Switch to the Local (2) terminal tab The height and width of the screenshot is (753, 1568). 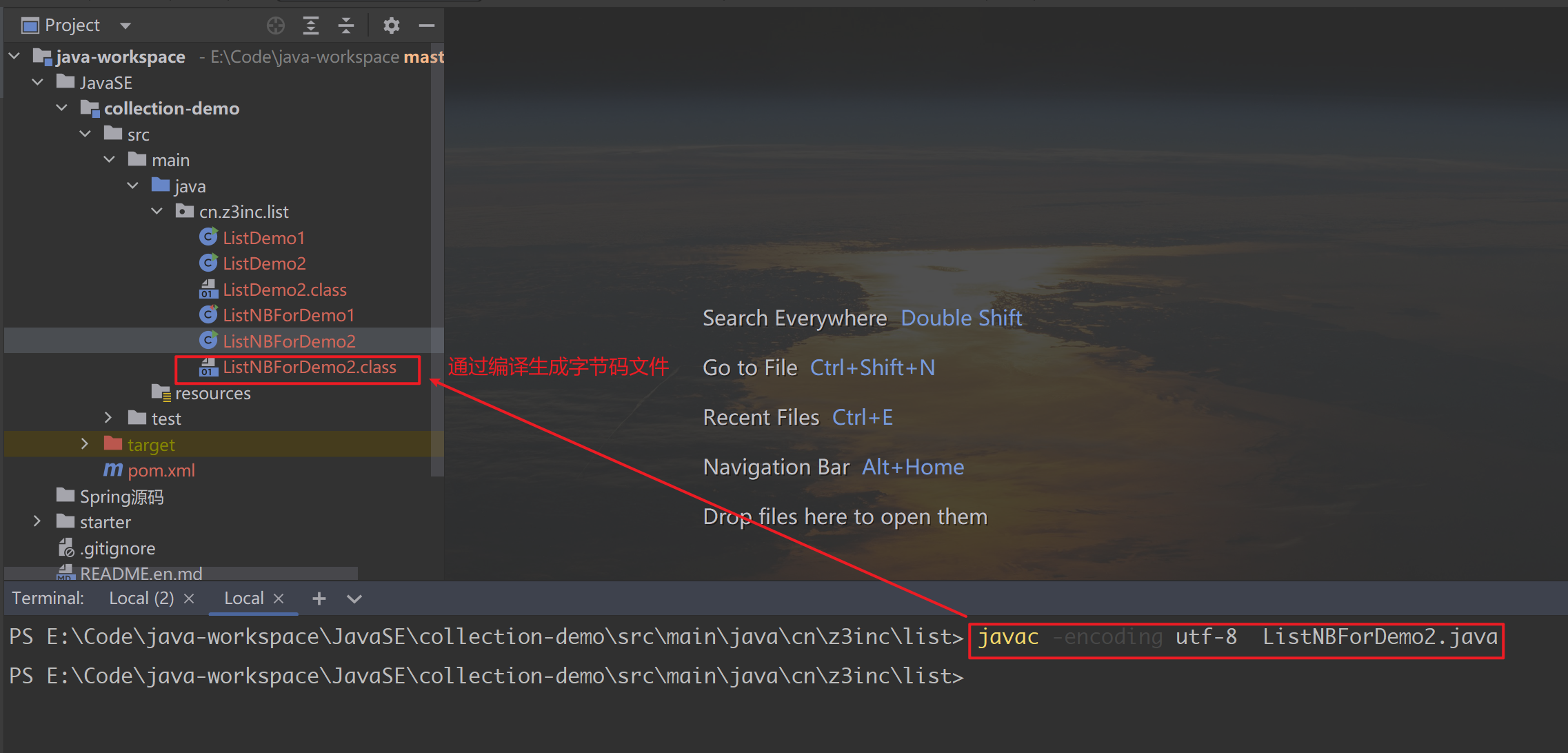pos(141,599)
